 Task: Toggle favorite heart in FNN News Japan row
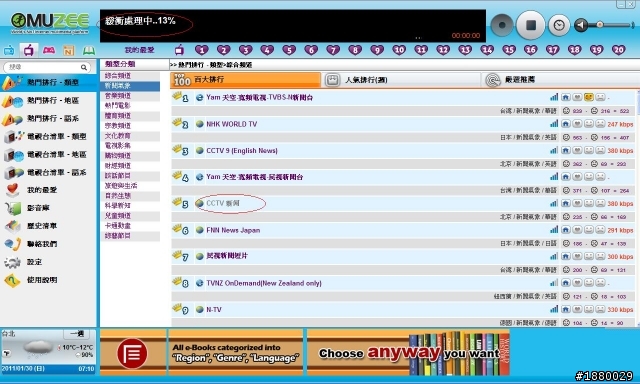click(x=577, y=230)
